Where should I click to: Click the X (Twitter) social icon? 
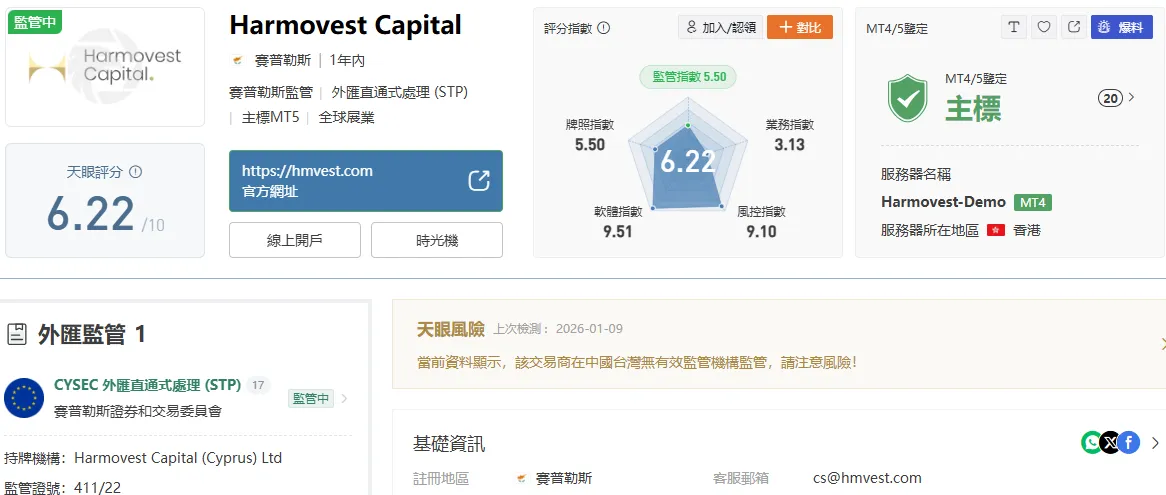(1110, 443)
